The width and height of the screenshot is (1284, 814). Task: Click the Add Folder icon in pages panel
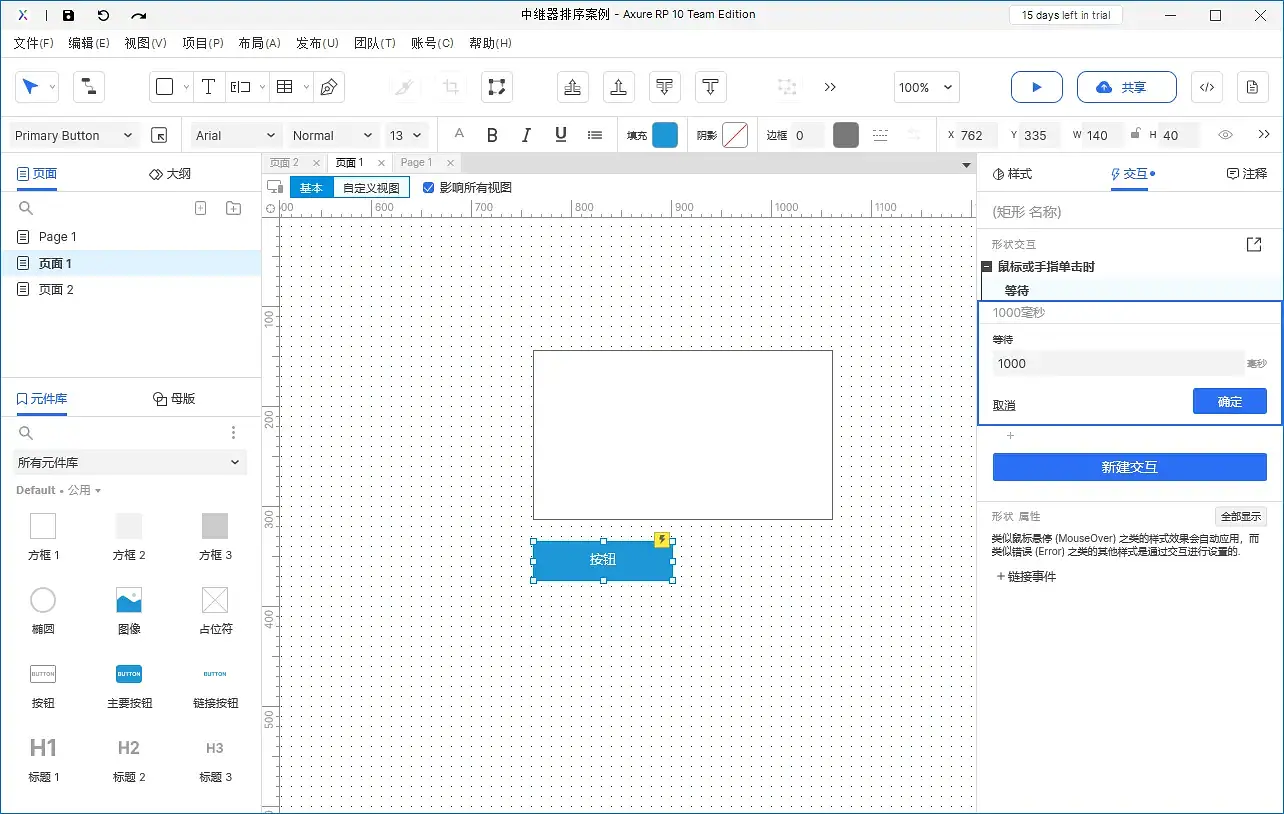click(233, 208)
